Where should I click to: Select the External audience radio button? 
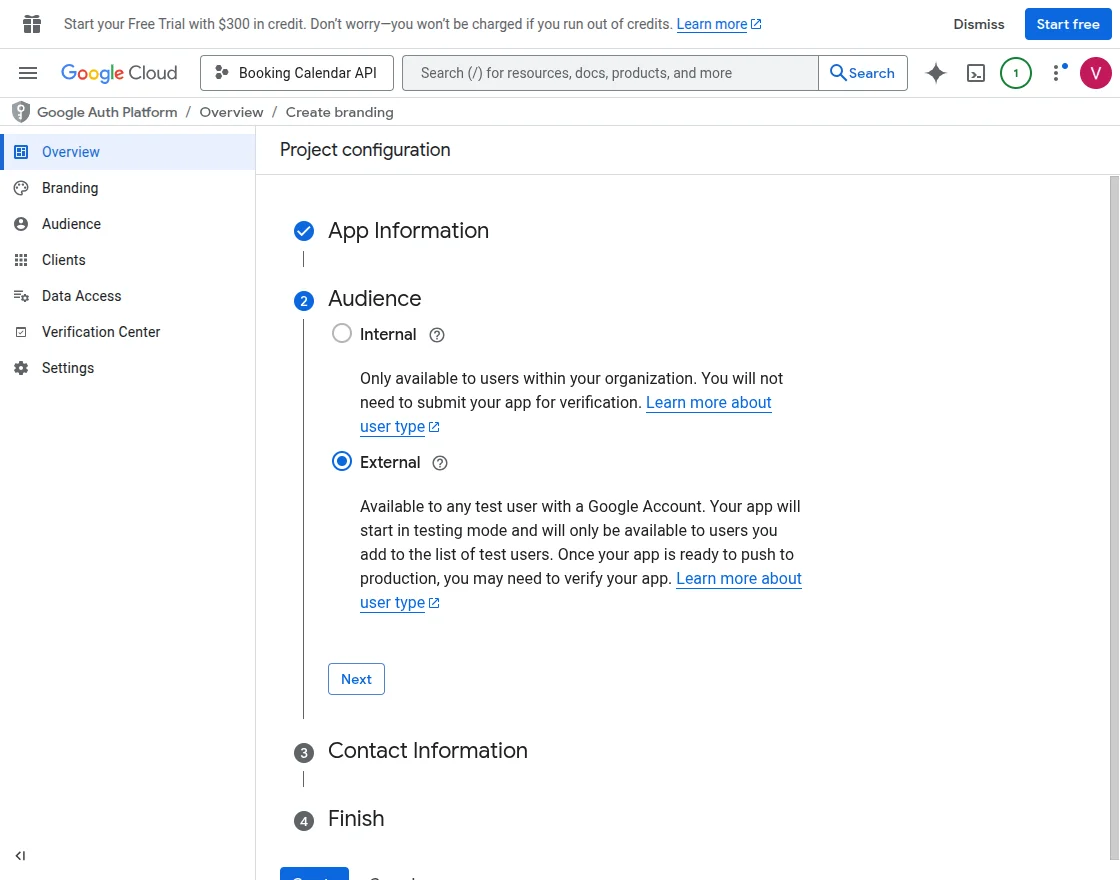342,462
